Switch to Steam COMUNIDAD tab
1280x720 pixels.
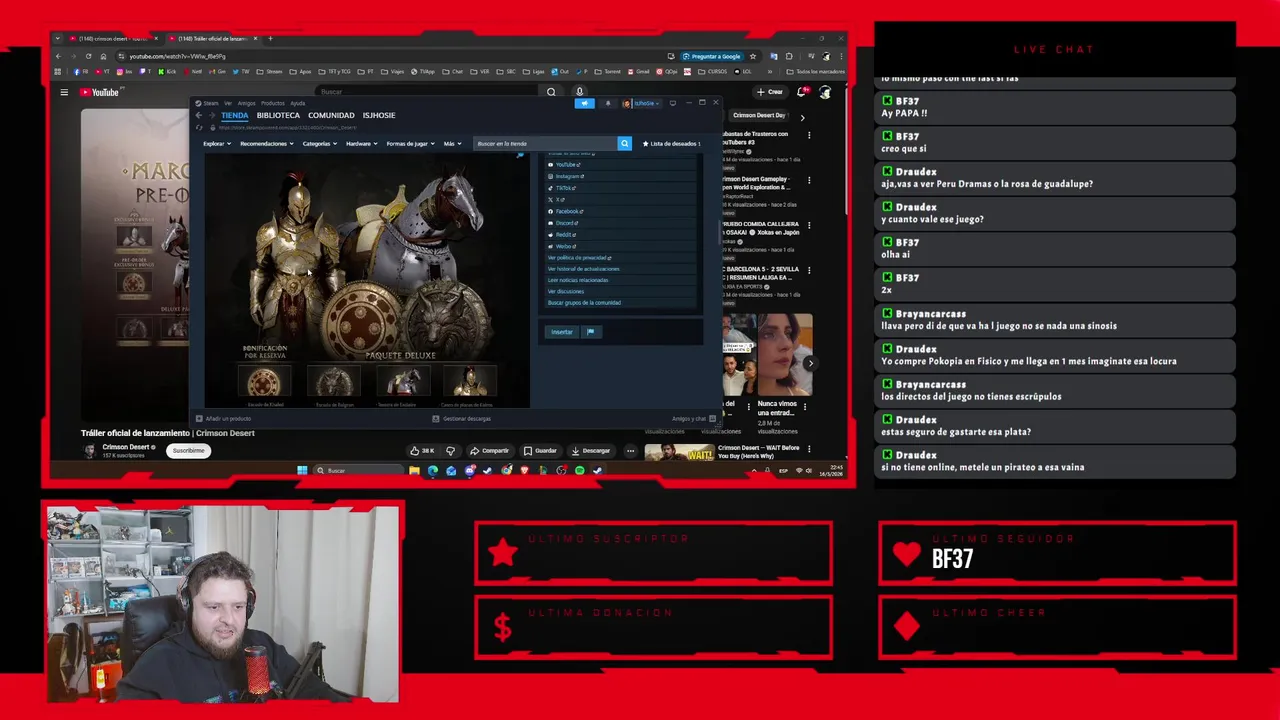pyautogui.click(x=331, y=115)
